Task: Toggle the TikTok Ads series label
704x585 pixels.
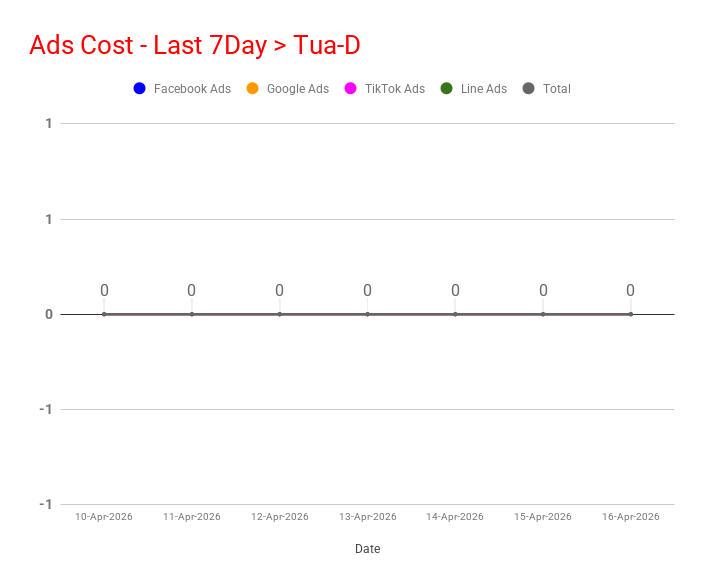Action: [394, 89]
